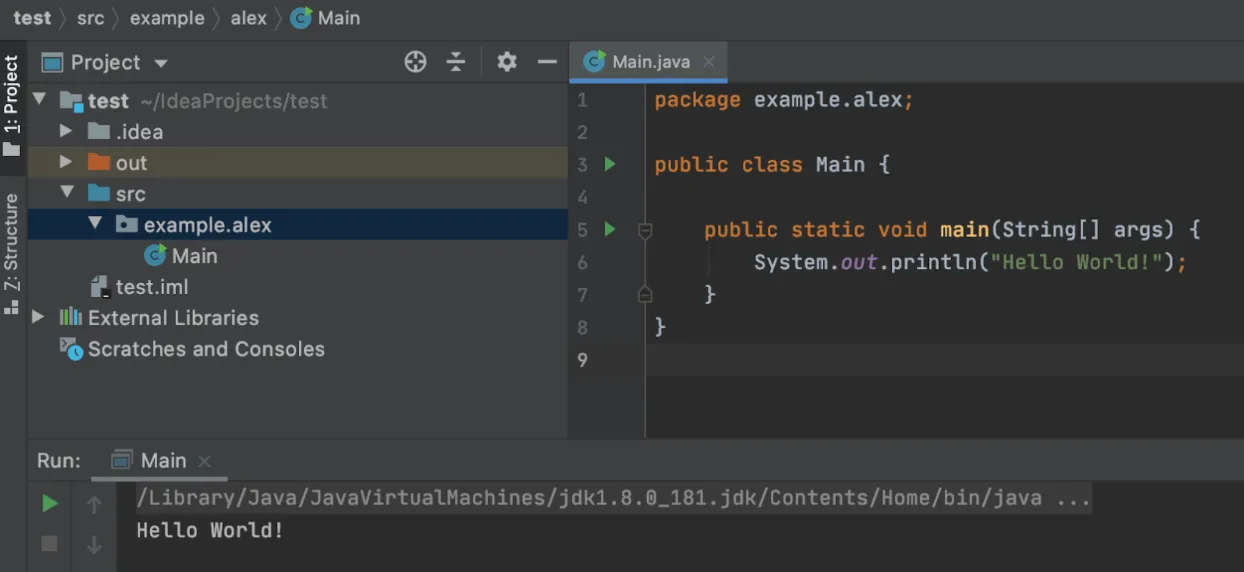Click the src breadcrumb in navigation bar

pyautogui.click(x=90, y=18)
